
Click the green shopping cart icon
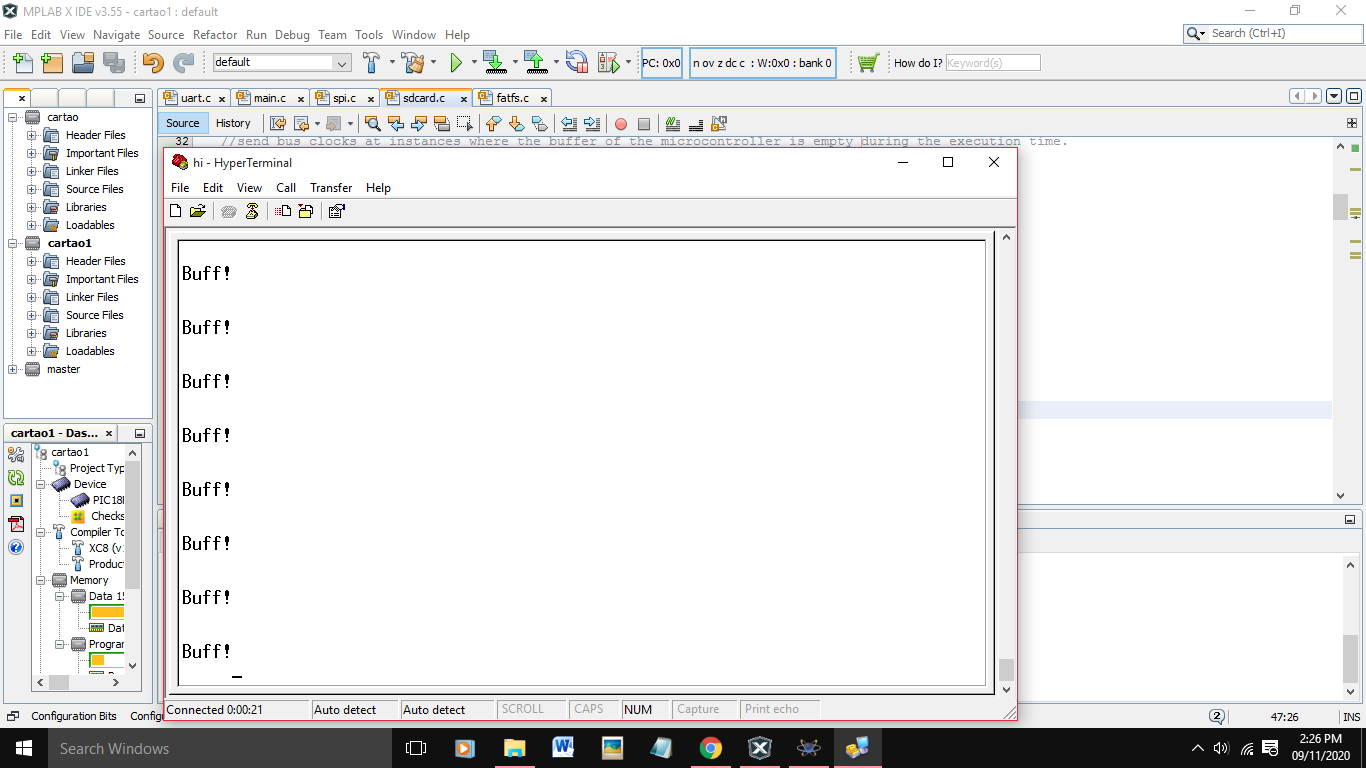click(868, 62)
